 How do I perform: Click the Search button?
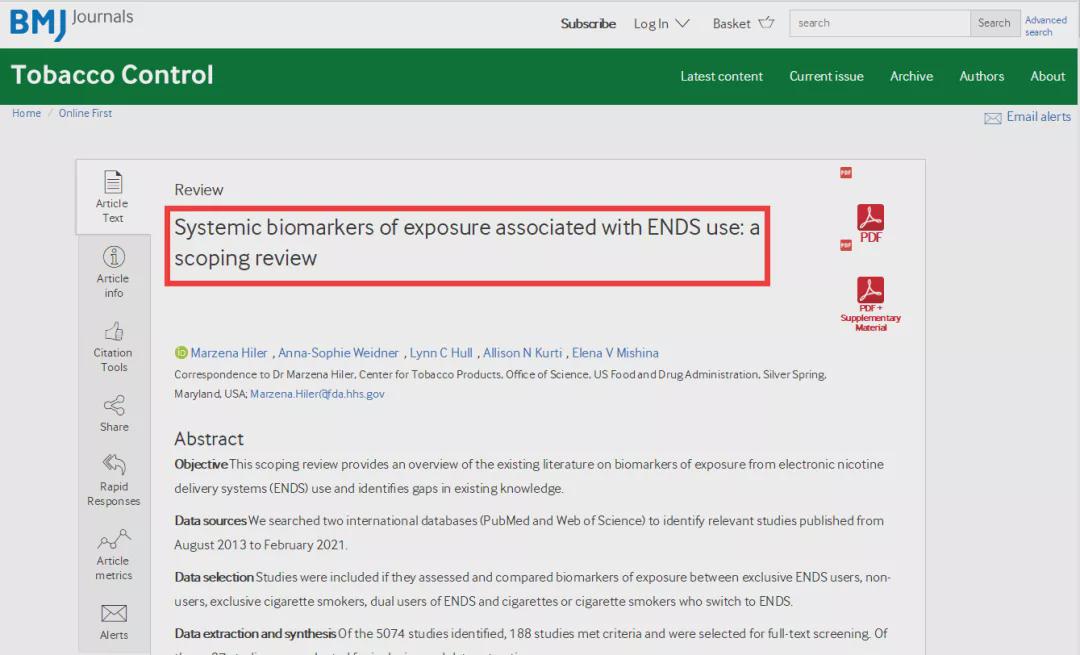point(994,23)
